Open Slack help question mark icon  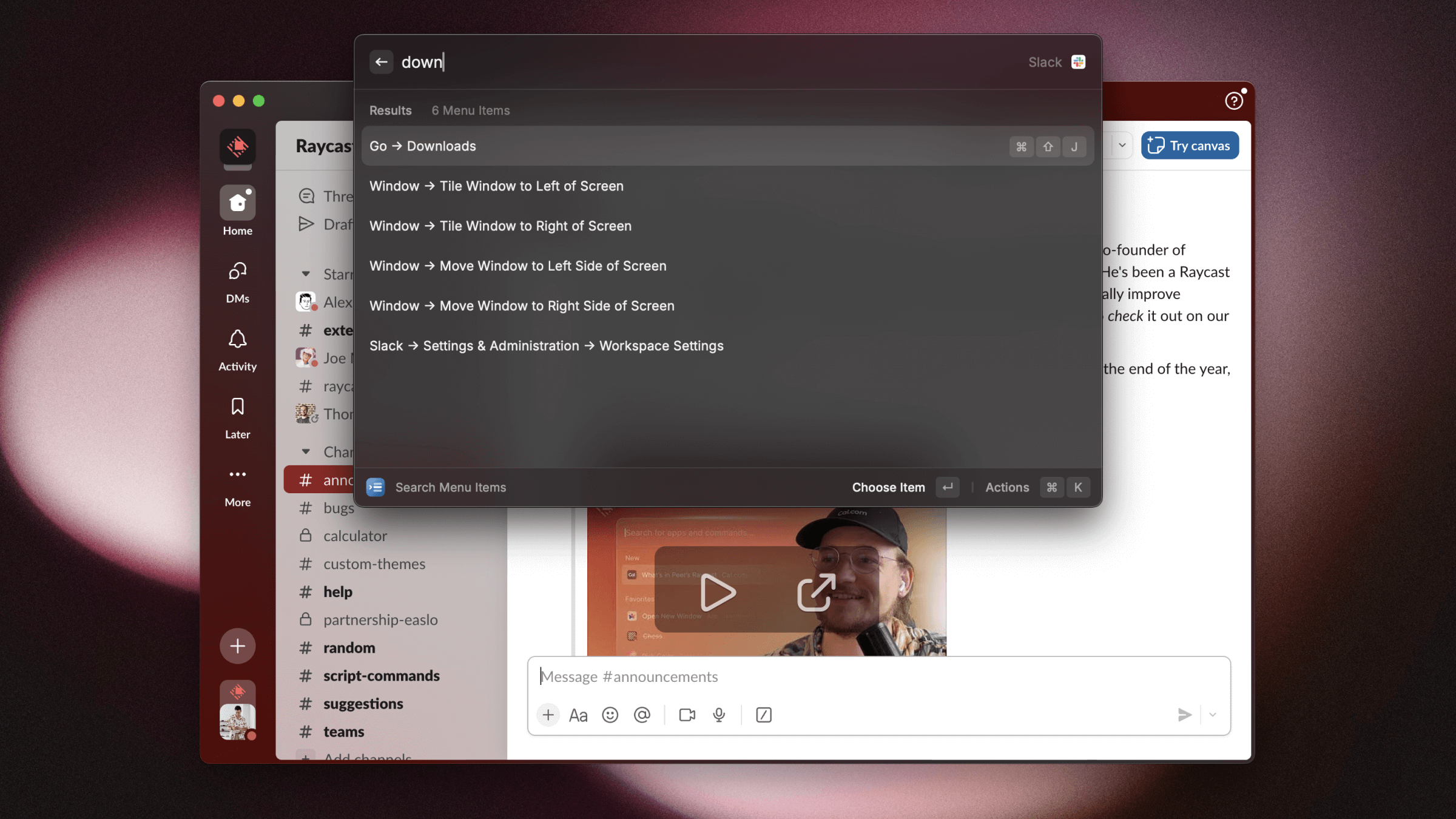click(x=1234, y=101)
